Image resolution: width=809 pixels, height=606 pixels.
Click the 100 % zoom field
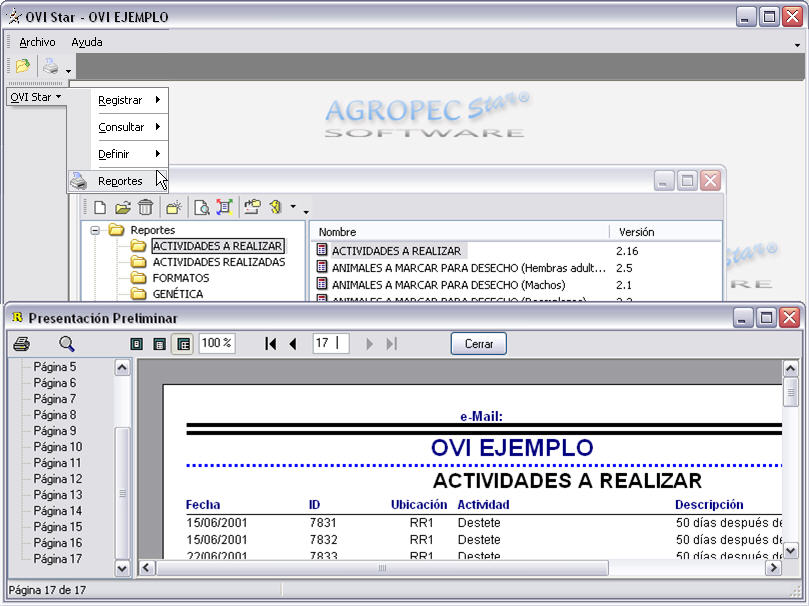point(217,343)
